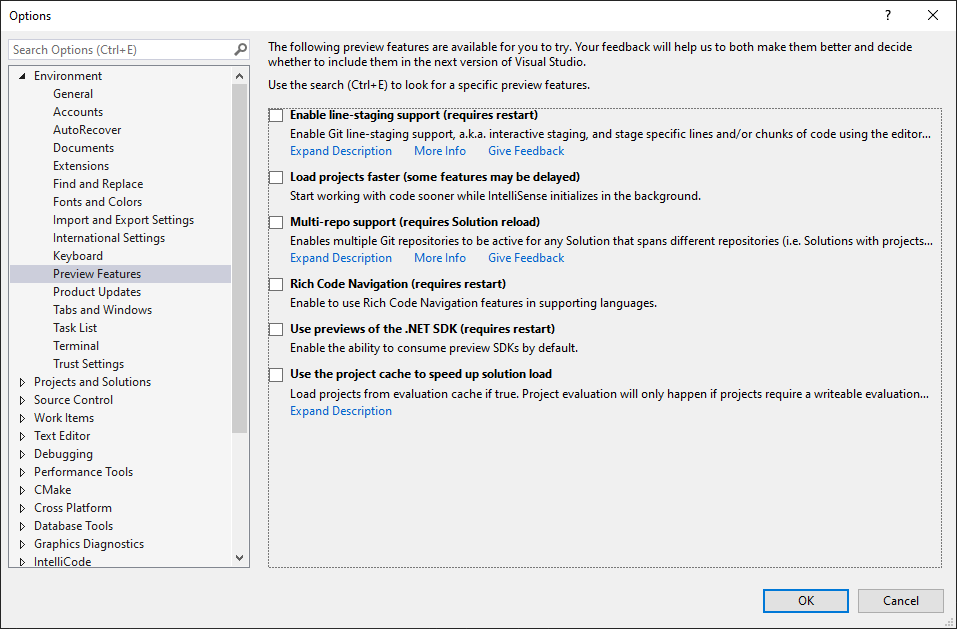The height and width of the screenshot is (629, 957).
Task: Expand the Cross Platform node arrow
Action: coord(23,508)
